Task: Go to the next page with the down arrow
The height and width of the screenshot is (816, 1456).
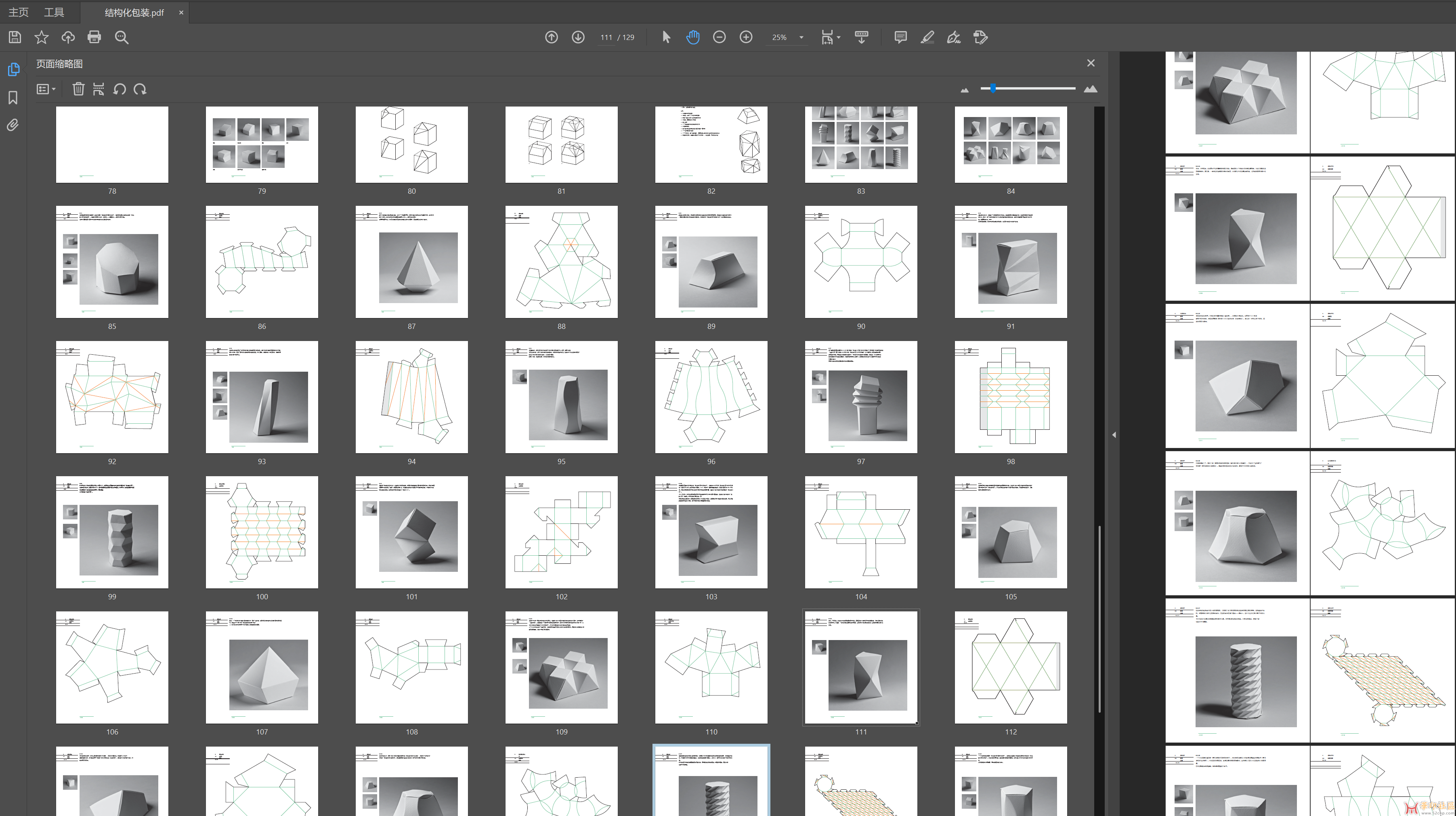Action: [578, 37]
